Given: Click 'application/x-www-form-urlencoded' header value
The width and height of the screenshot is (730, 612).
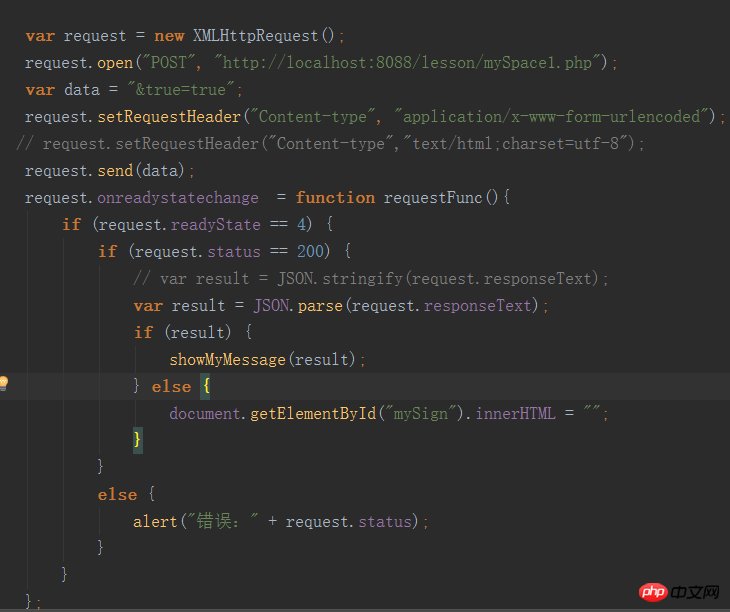Looking at the screenshot, I should 551,117.
